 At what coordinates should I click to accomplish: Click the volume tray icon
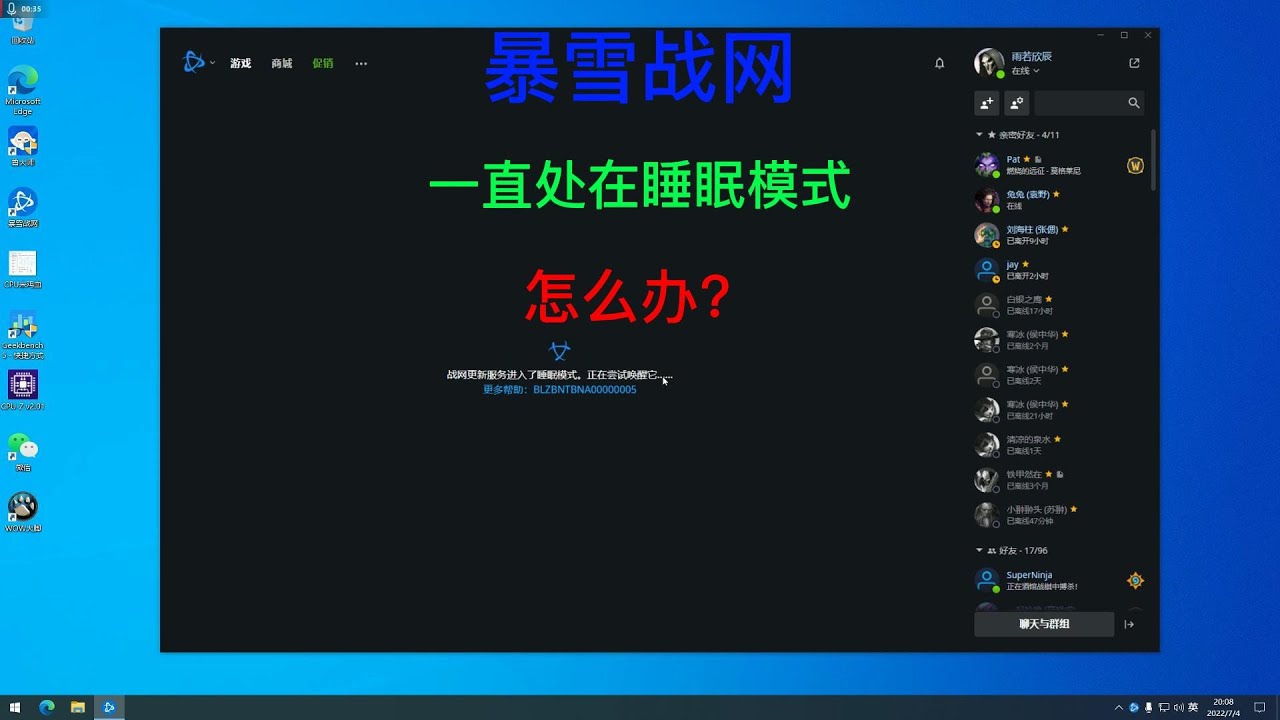(1178, 707)
